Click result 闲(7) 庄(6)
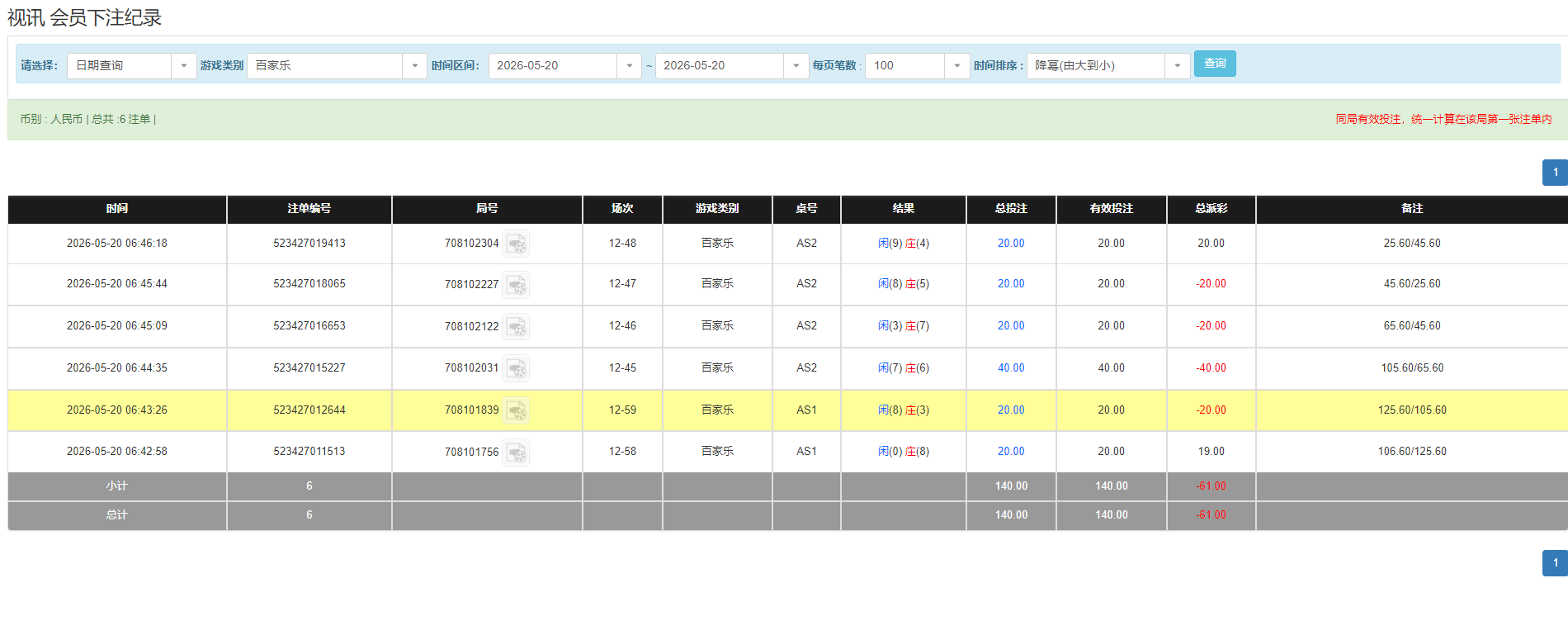1568x635 pixels. [904, 368]
